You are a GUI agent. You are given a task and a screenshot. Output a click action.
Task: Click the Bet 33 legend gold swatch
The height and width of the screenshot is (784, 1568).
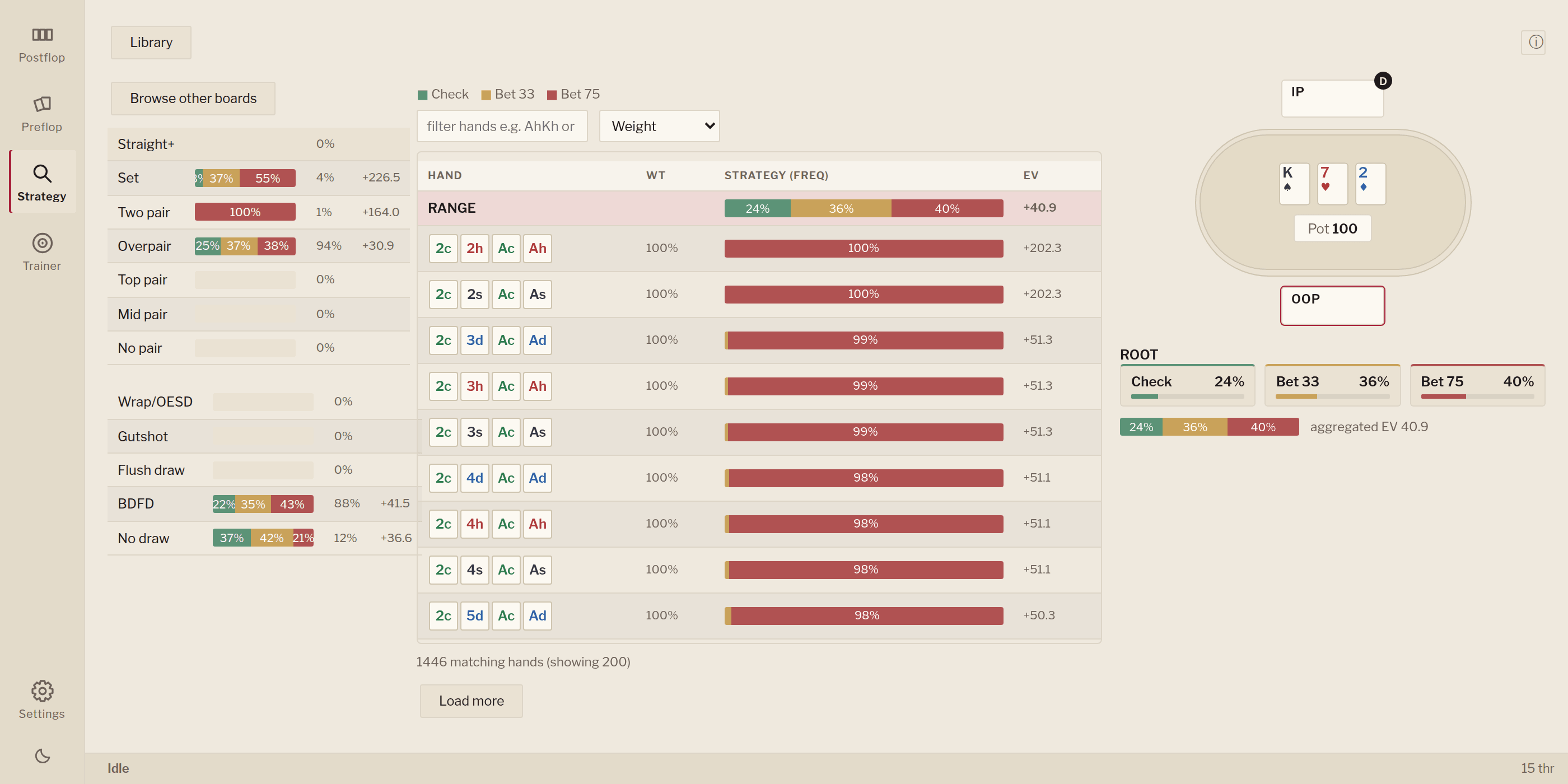point(486,95)
